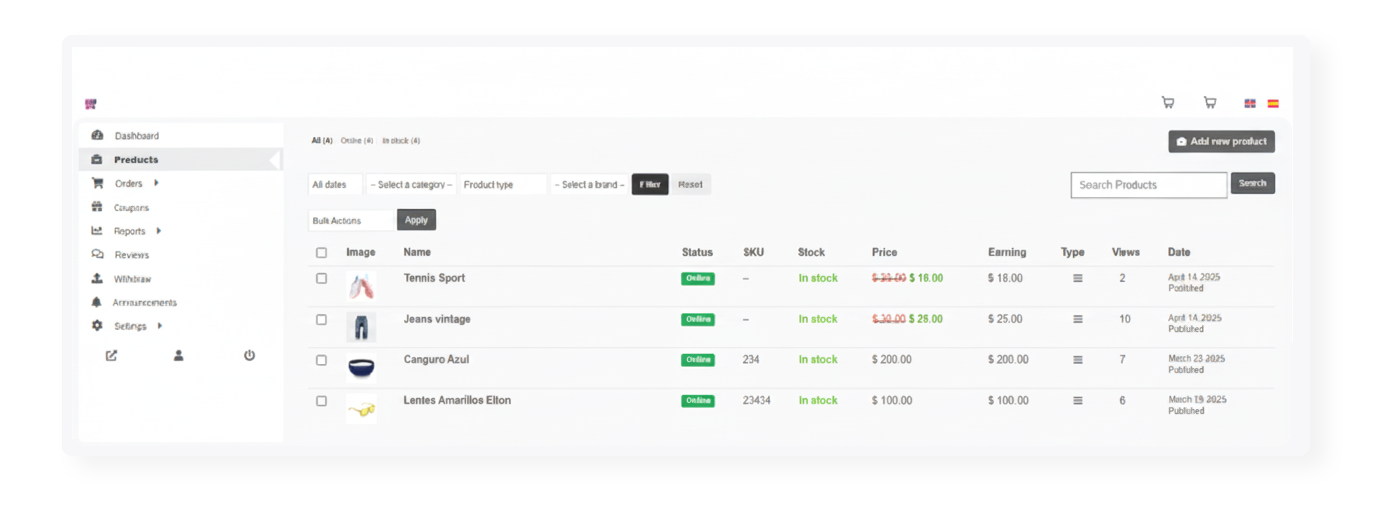
Task: Open the user profile icon in sidebar
Action: tap(179, 355)
